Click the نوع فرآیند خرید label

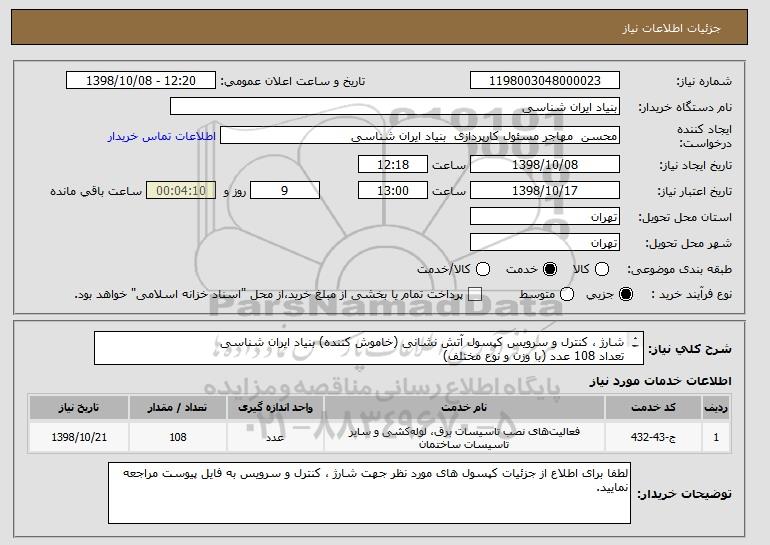click(691, 294)
